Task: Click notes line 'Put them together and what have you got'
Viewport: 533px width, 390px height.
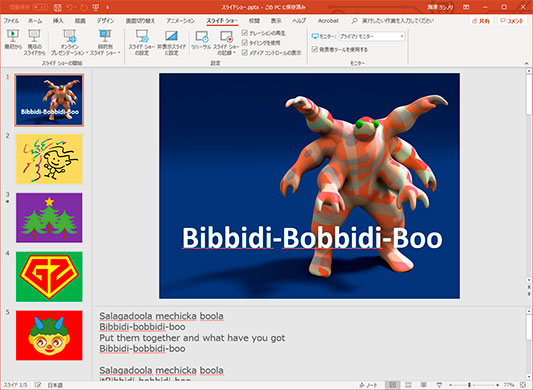Action: click(x=192, y=338)
